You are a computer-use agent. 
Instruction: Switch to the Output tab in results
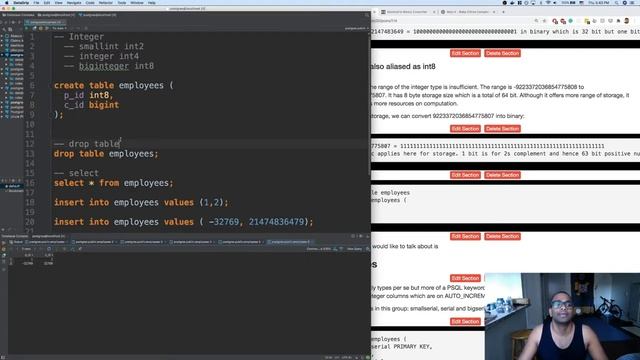(16, 242)
